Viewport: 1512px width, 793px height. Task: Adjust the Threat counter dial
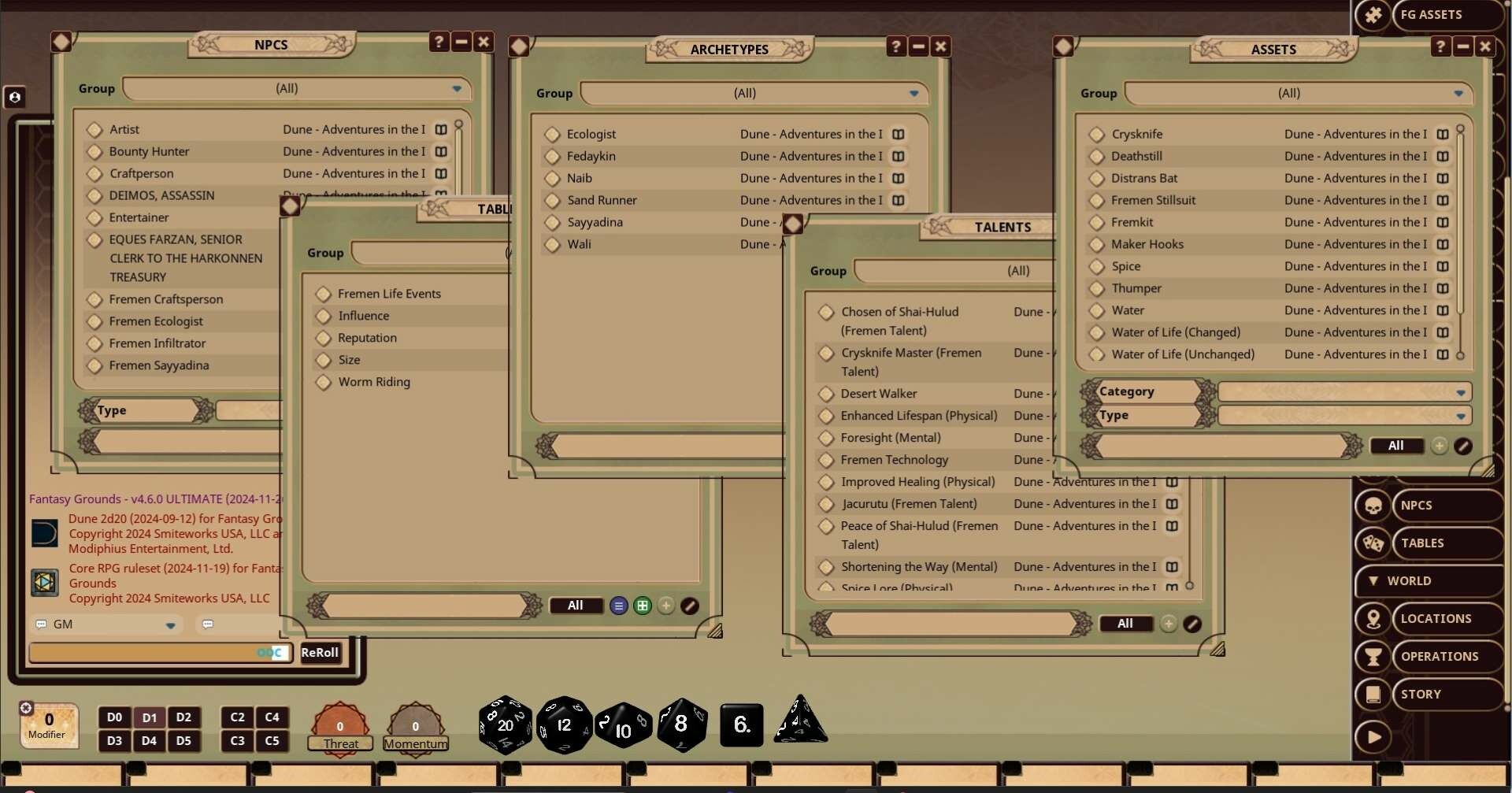tap(339, 724)
